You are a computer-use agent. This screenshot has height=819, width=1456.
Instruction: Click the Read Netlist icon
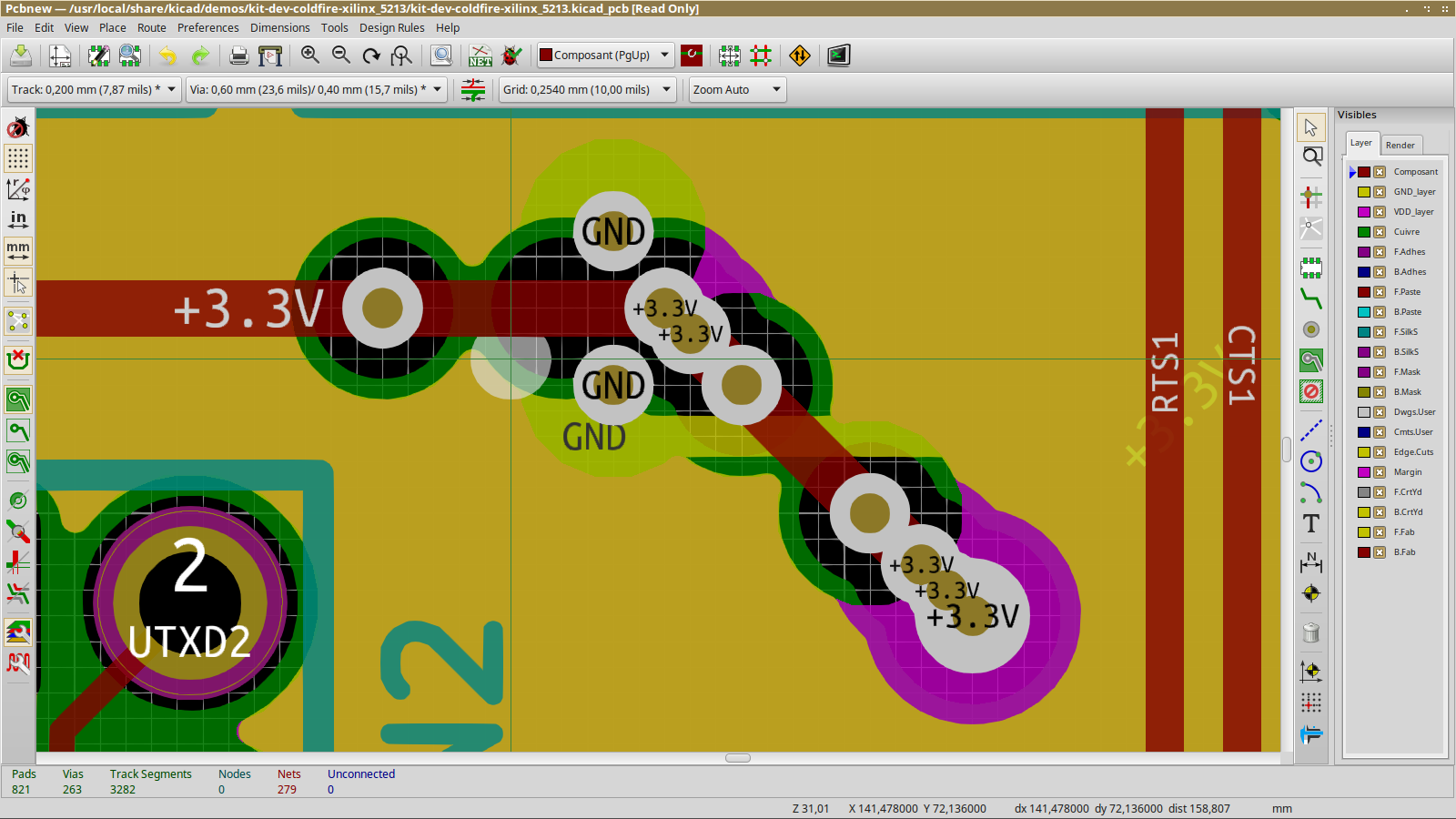480,56
